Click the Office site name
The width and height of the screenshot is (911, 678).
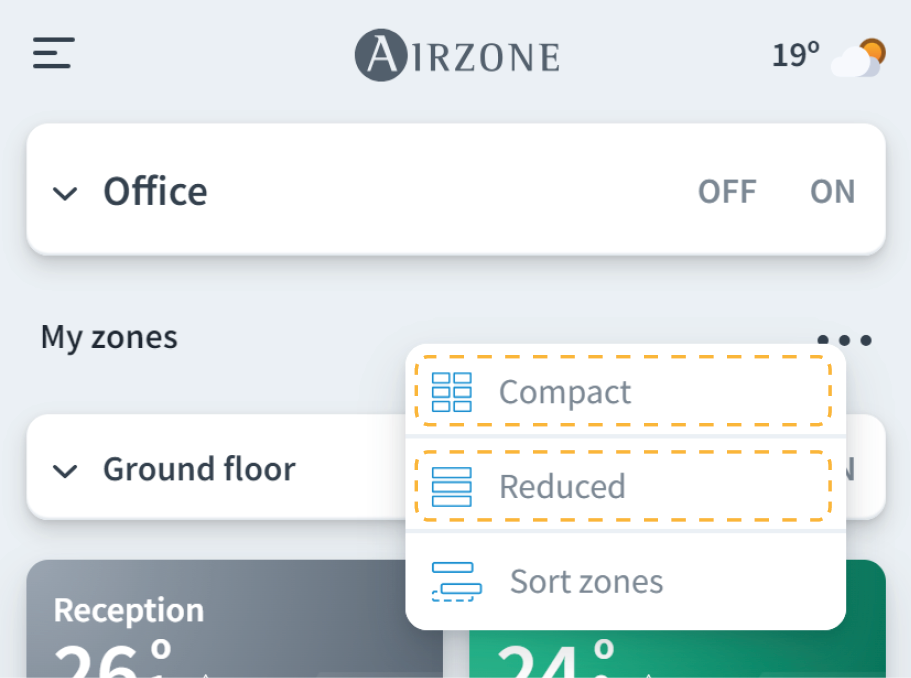(x=155, y=191)
